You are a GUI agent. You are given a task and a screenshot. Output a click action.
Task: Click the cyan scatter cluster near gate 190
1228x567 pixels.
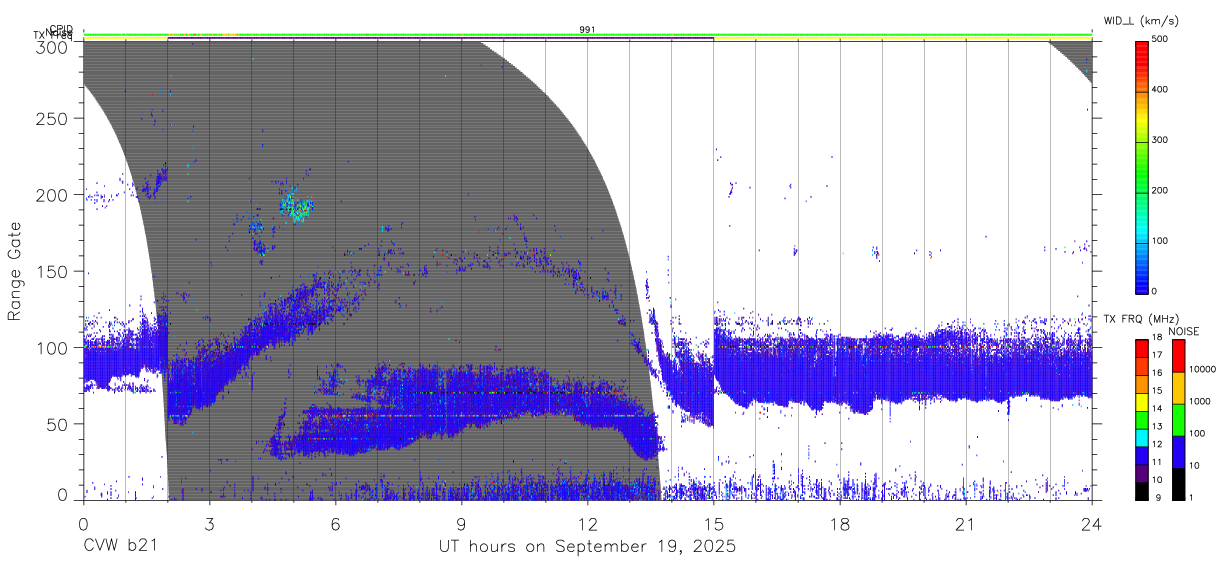pyautogui.click(x=296, y=207)
